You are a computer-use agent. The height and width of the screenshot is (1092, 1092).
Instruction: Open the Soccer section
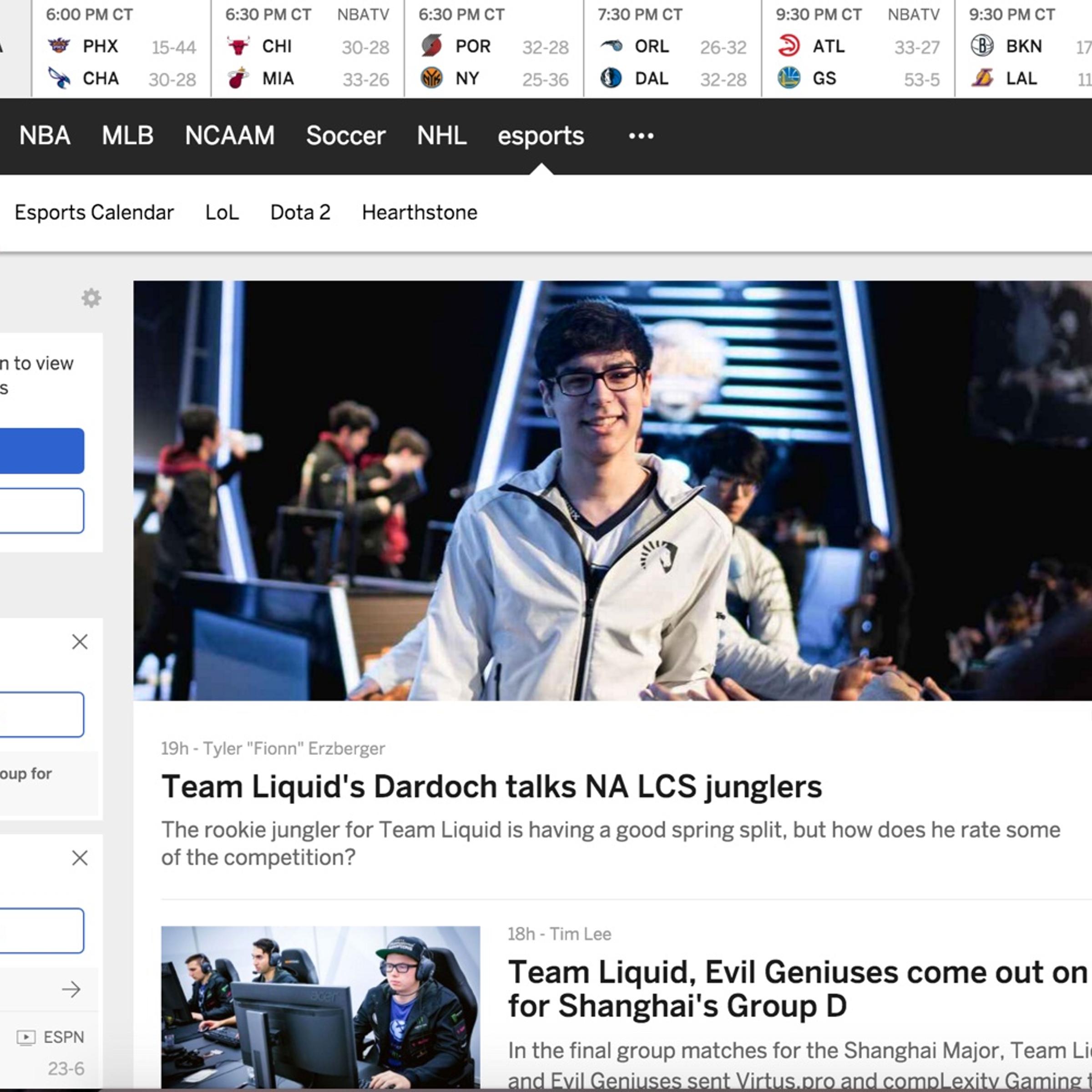(x=346, y=136)
